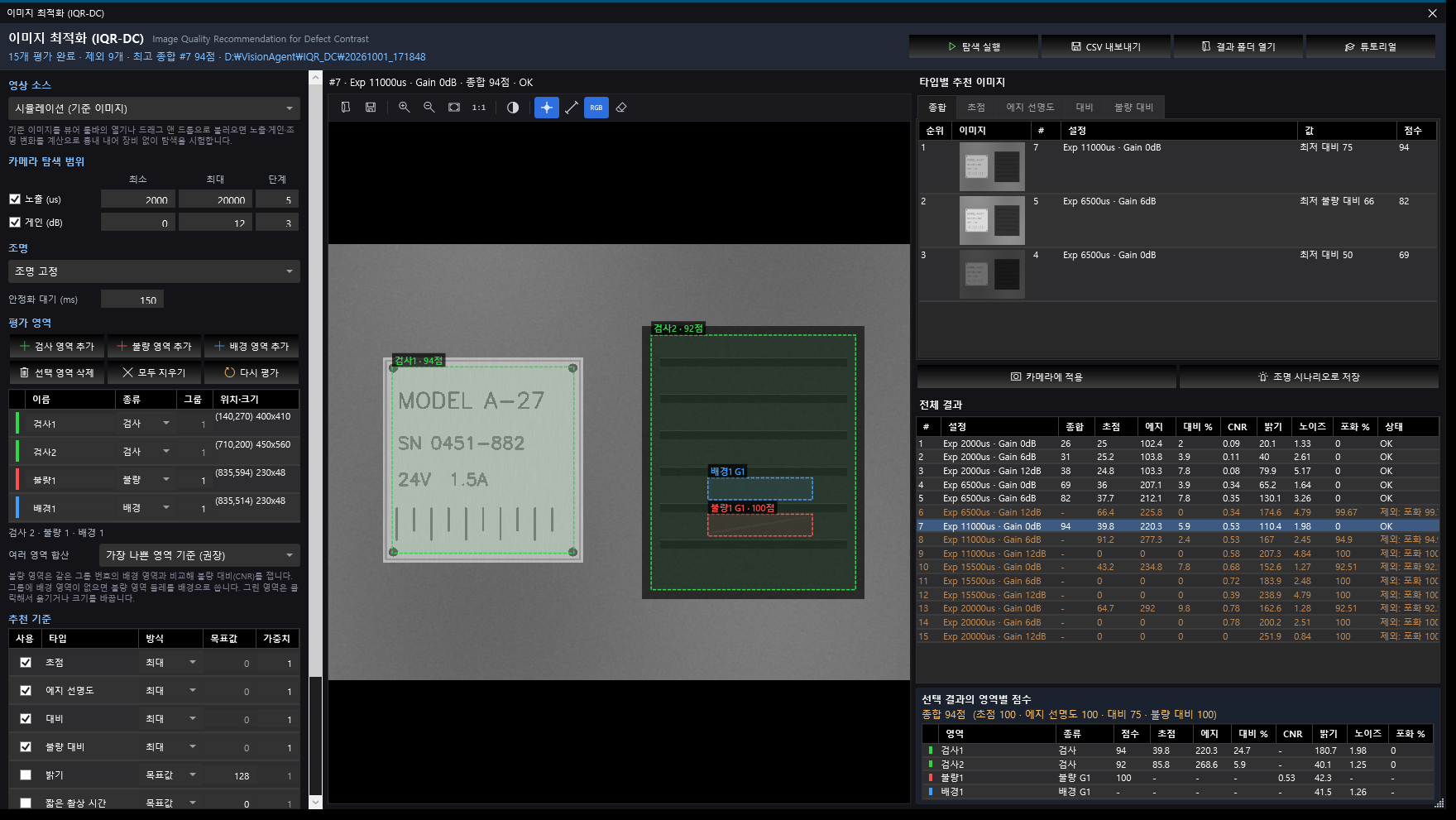Toggle the crosshair pixel probe tool
The image size is (1456, 820).
(547, 108)
